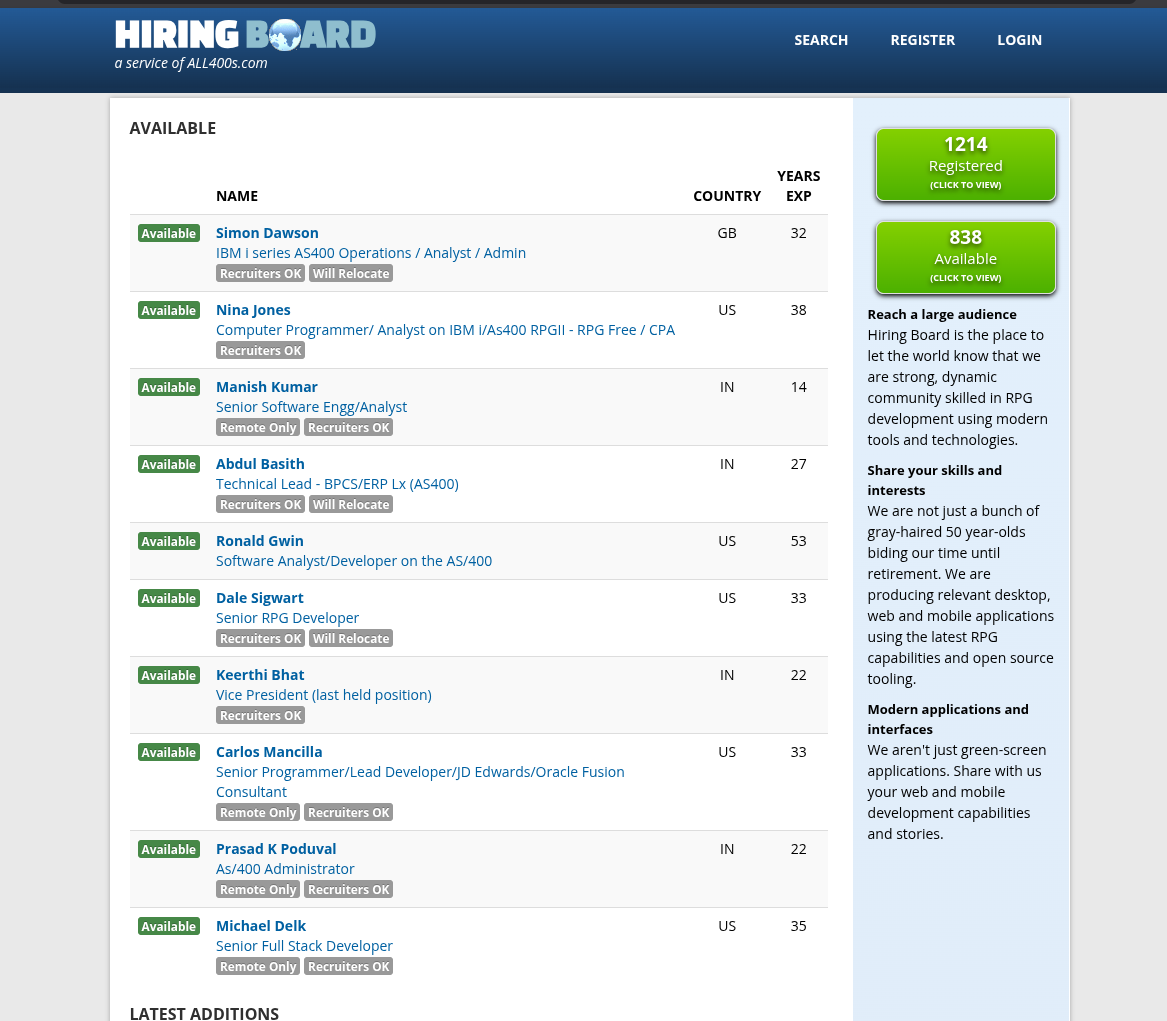Open Dale Sigwart's profile

(x=260, y=598)
